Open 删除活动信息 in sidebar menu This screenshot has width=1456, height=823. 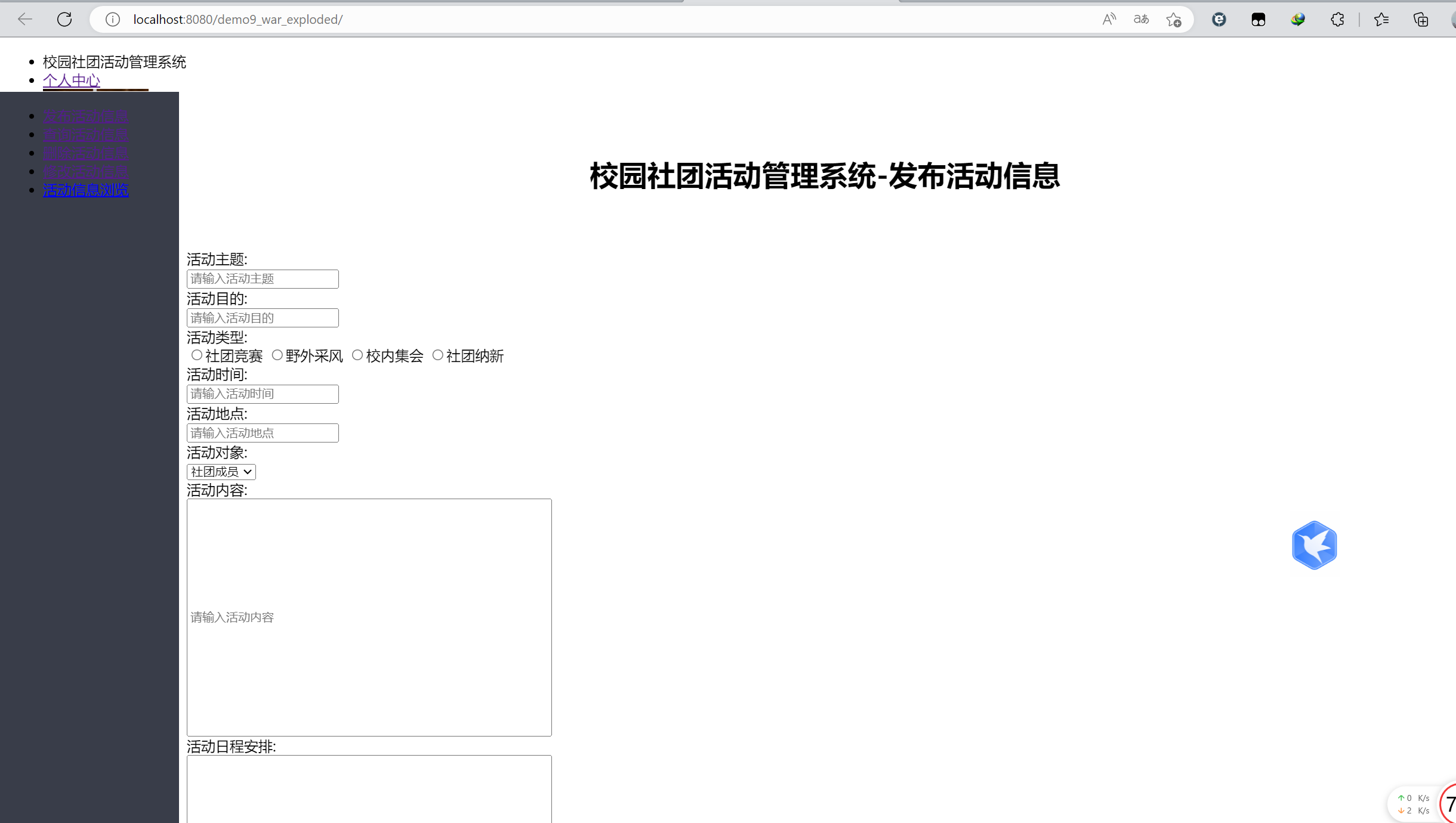85,153
